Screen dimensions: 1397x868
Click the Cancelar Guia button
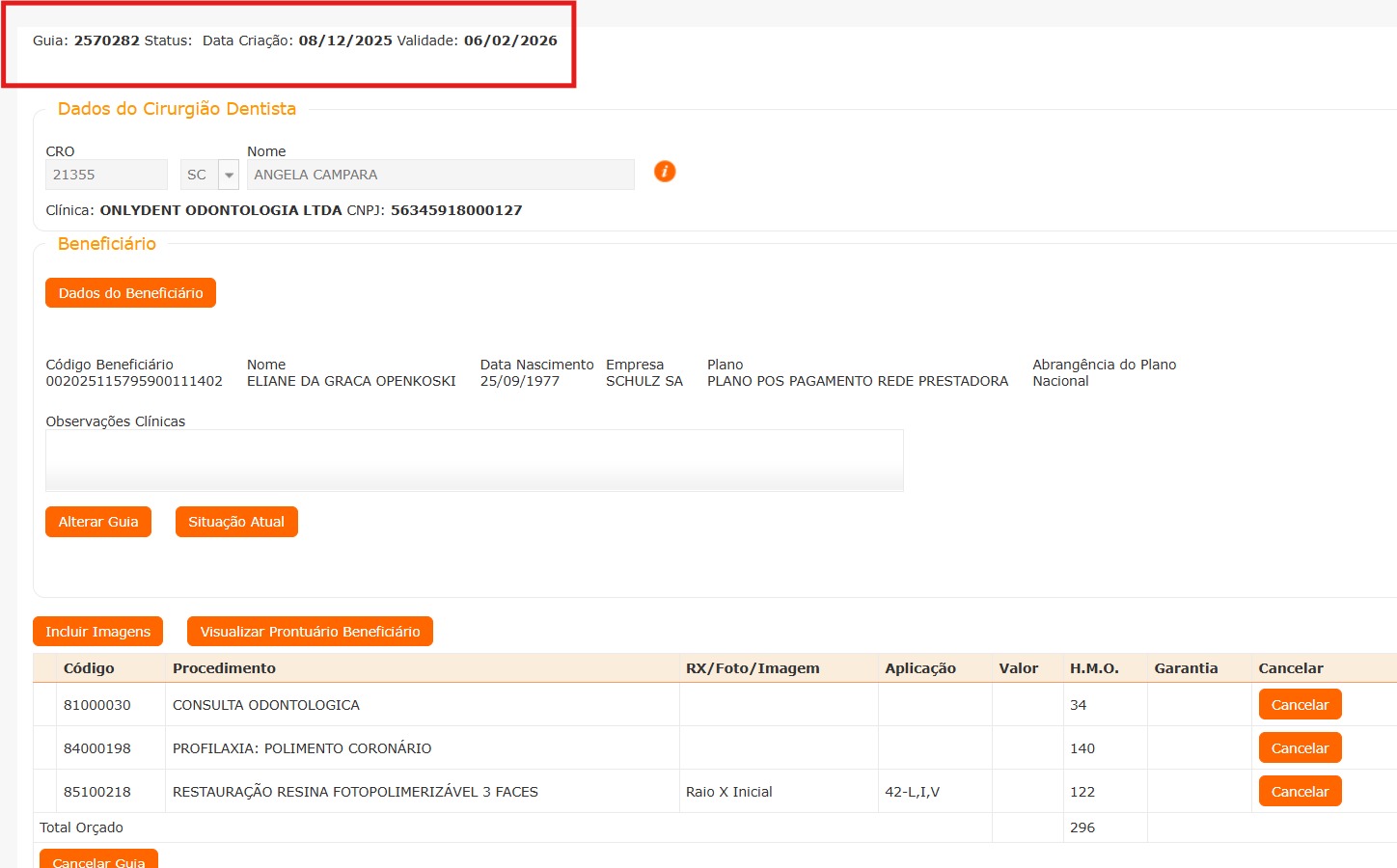coord(98,860)
